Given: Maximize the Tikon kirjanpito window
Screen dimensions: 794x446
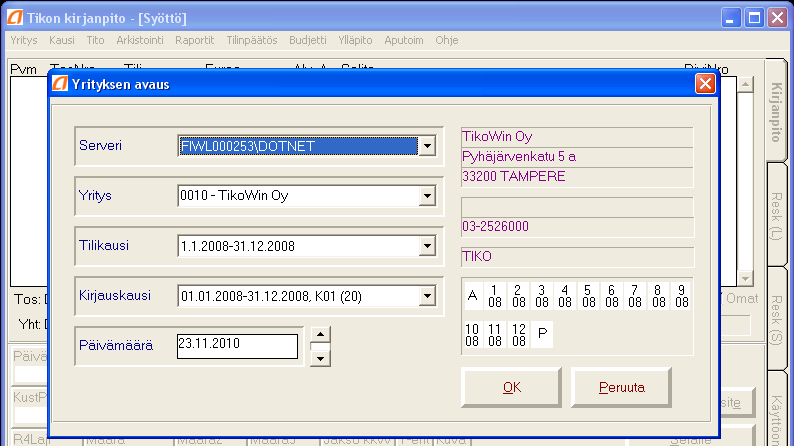Looking at the screenshot, I should (754, 18).
